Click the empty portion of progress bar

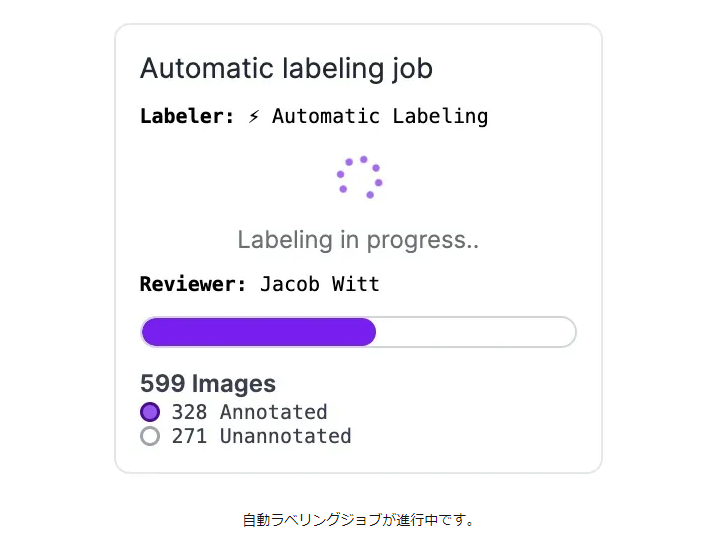pyautogui.click(x=475, y=332)
